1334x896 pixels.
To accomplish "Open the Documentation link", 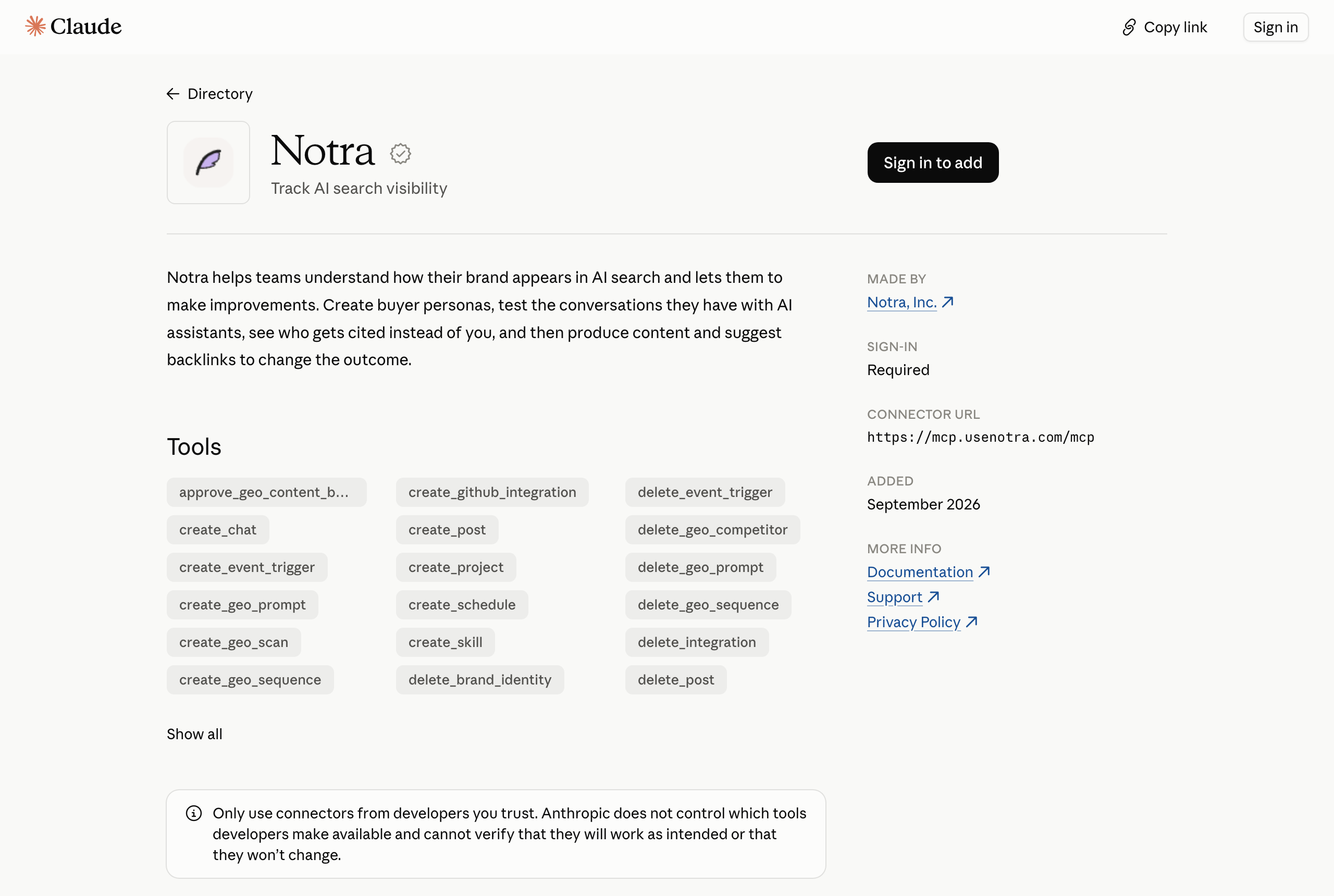I will (x=920, y=571).
